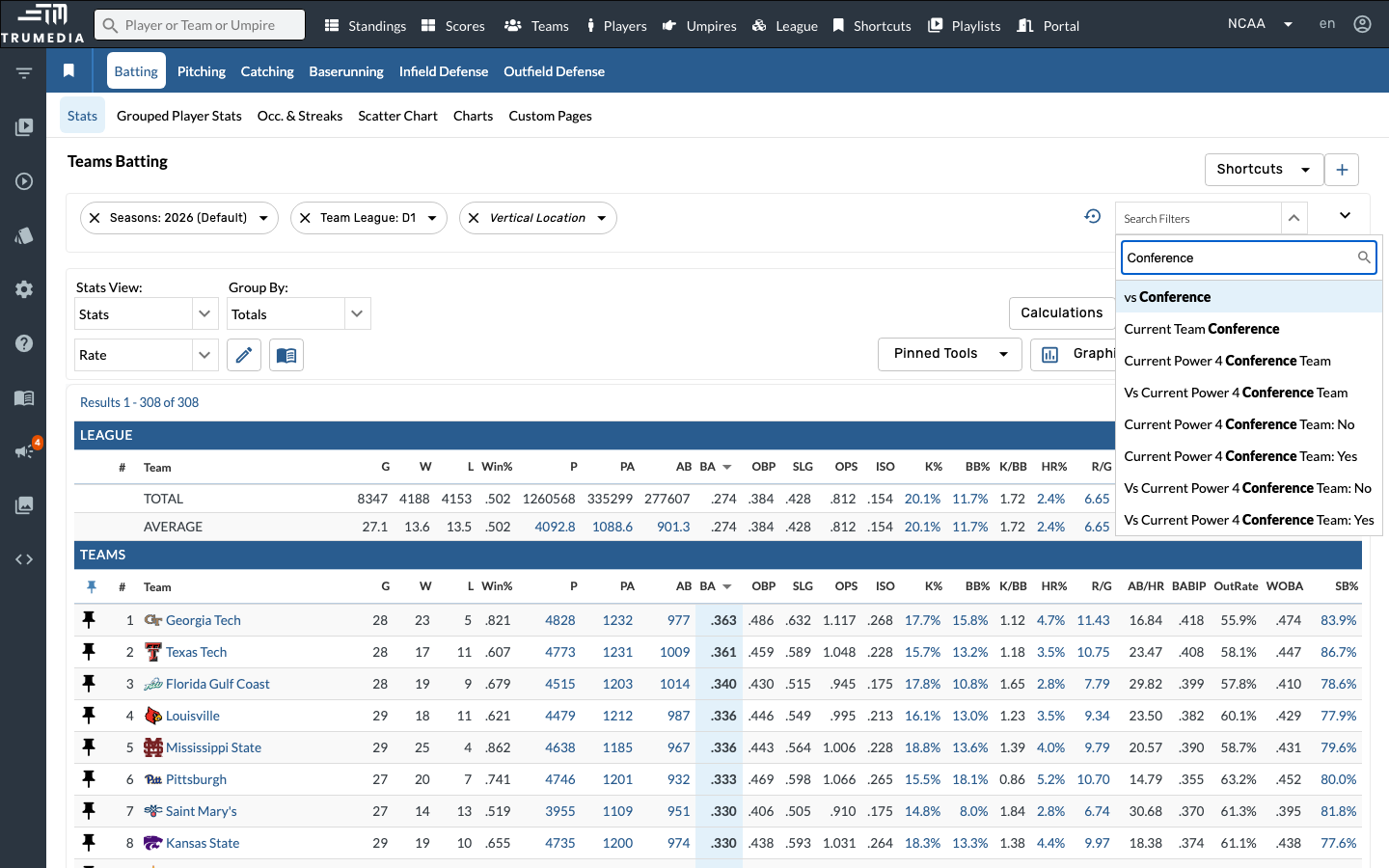The height and width of the screenshot is (868, 1389).
Task: Open the Playlists menu
Action: (x=964, y=25)
